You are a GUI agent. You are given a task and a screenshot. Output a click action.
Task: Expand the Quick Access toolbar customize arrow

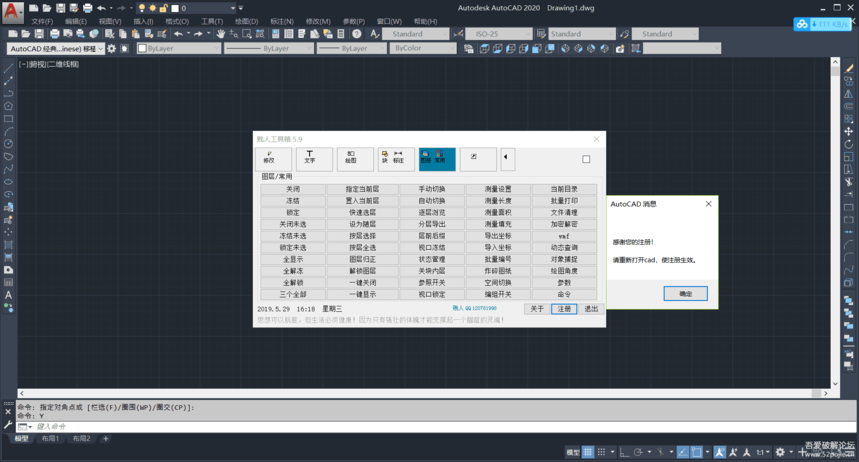[241, 8]
